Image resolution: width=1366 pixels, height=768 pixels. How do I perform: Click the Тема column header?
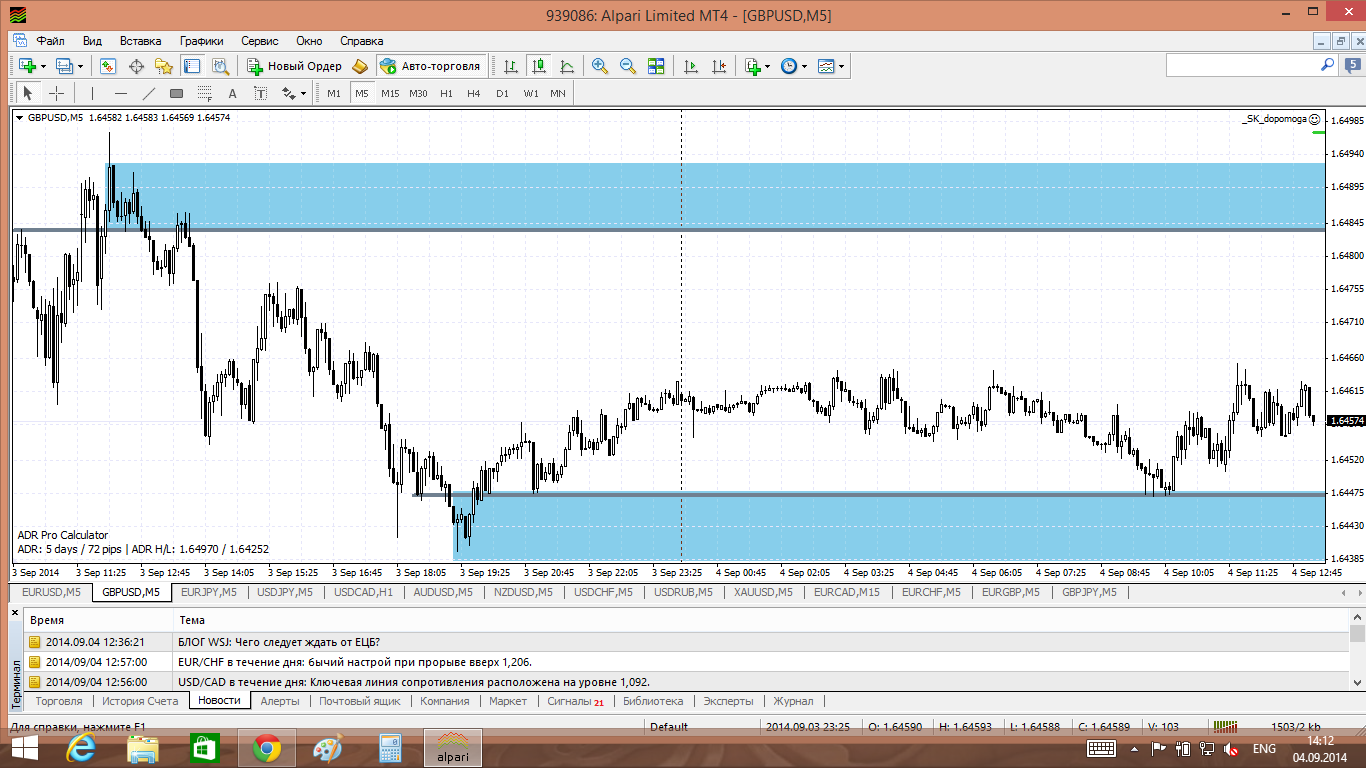coord(192,620)
